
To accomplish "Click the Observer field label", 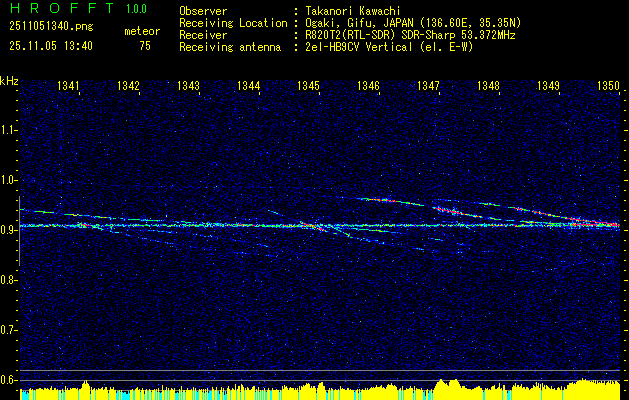I will (203, 11).
